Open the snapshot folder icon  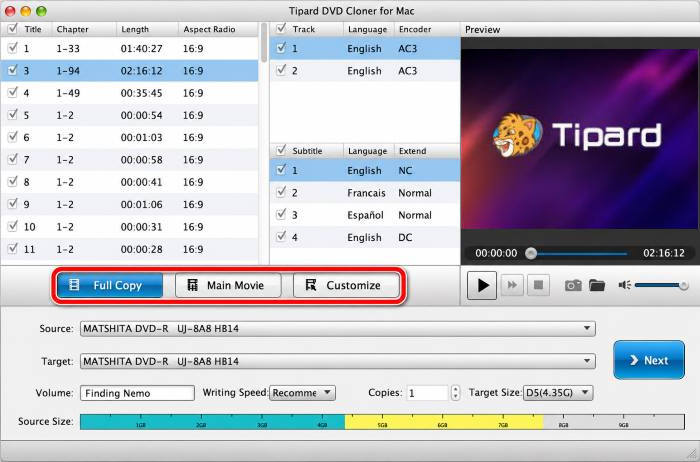click(x=597, y=285)
